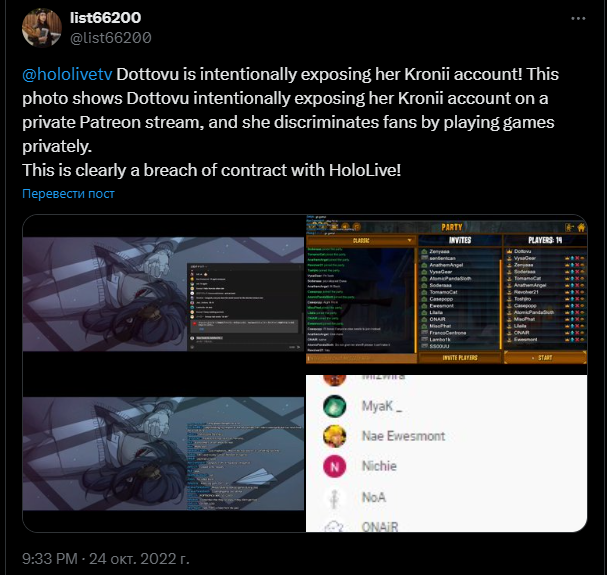Image resolution: width=607 pixels, height=575 pixels.
Task: Click the red X kick icon beside VysaGear
Action: pyautogui.click(x=577, y=258)
